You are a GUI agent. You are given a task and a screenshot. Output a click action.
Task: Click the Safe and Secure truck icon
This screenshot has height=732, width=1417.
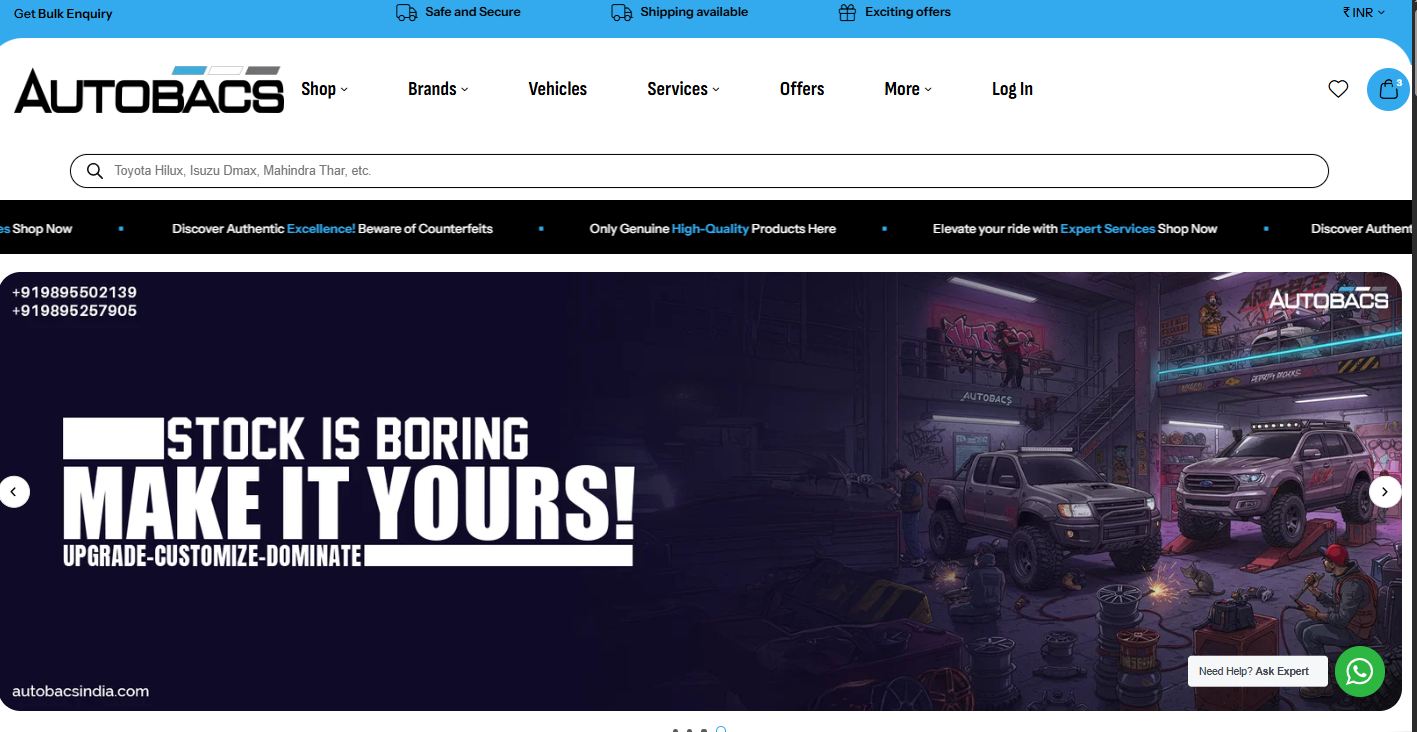(x=406, y=13)
